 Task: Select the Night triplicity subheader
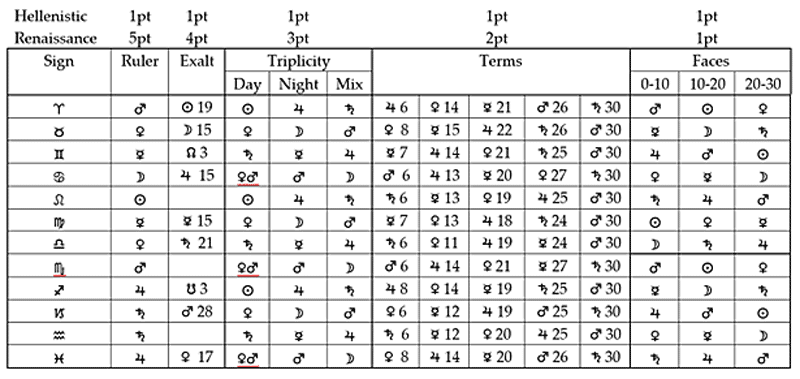point(298,84)
